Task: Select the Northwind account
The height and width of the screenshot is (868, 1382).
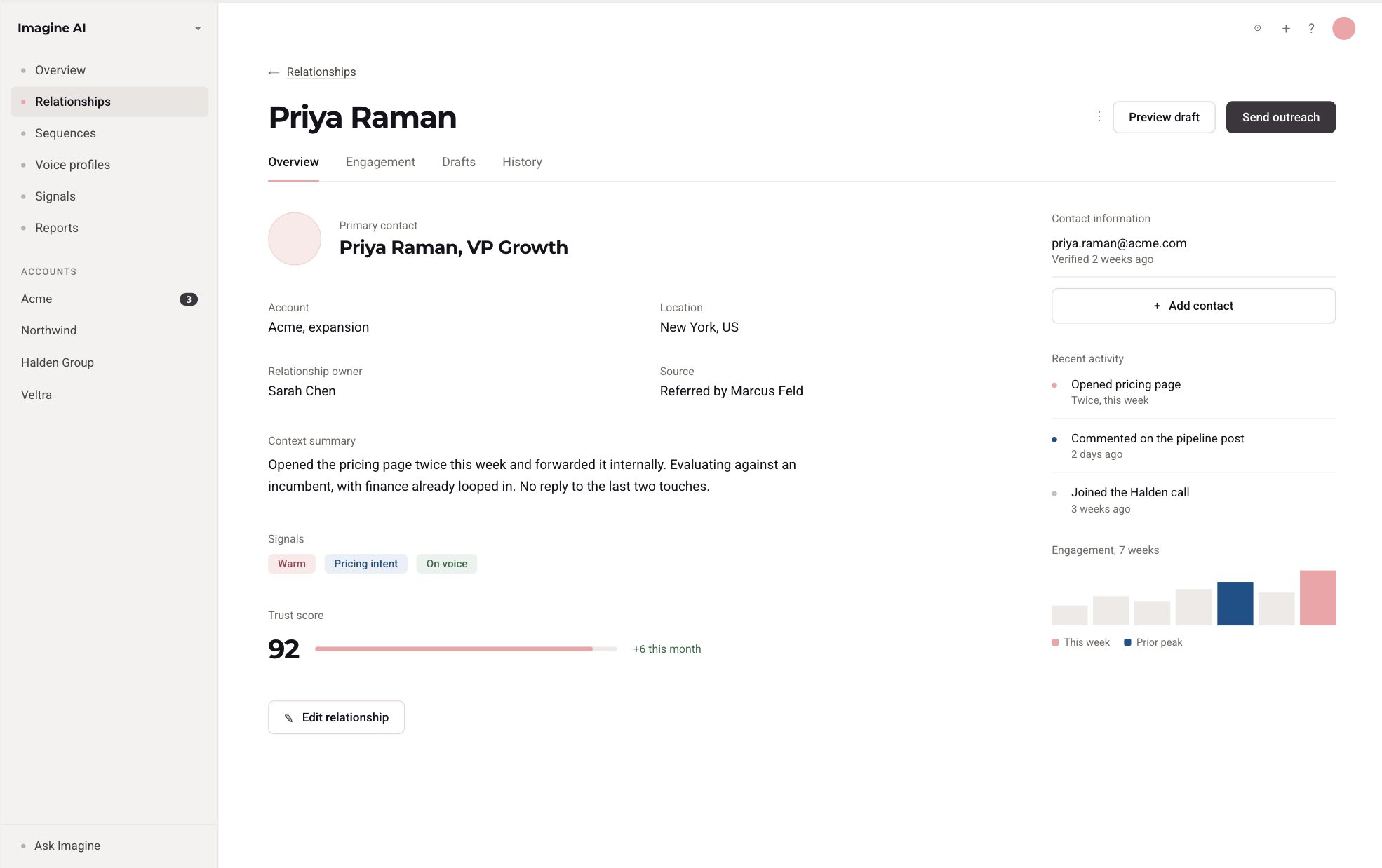Action: (109, 330)
